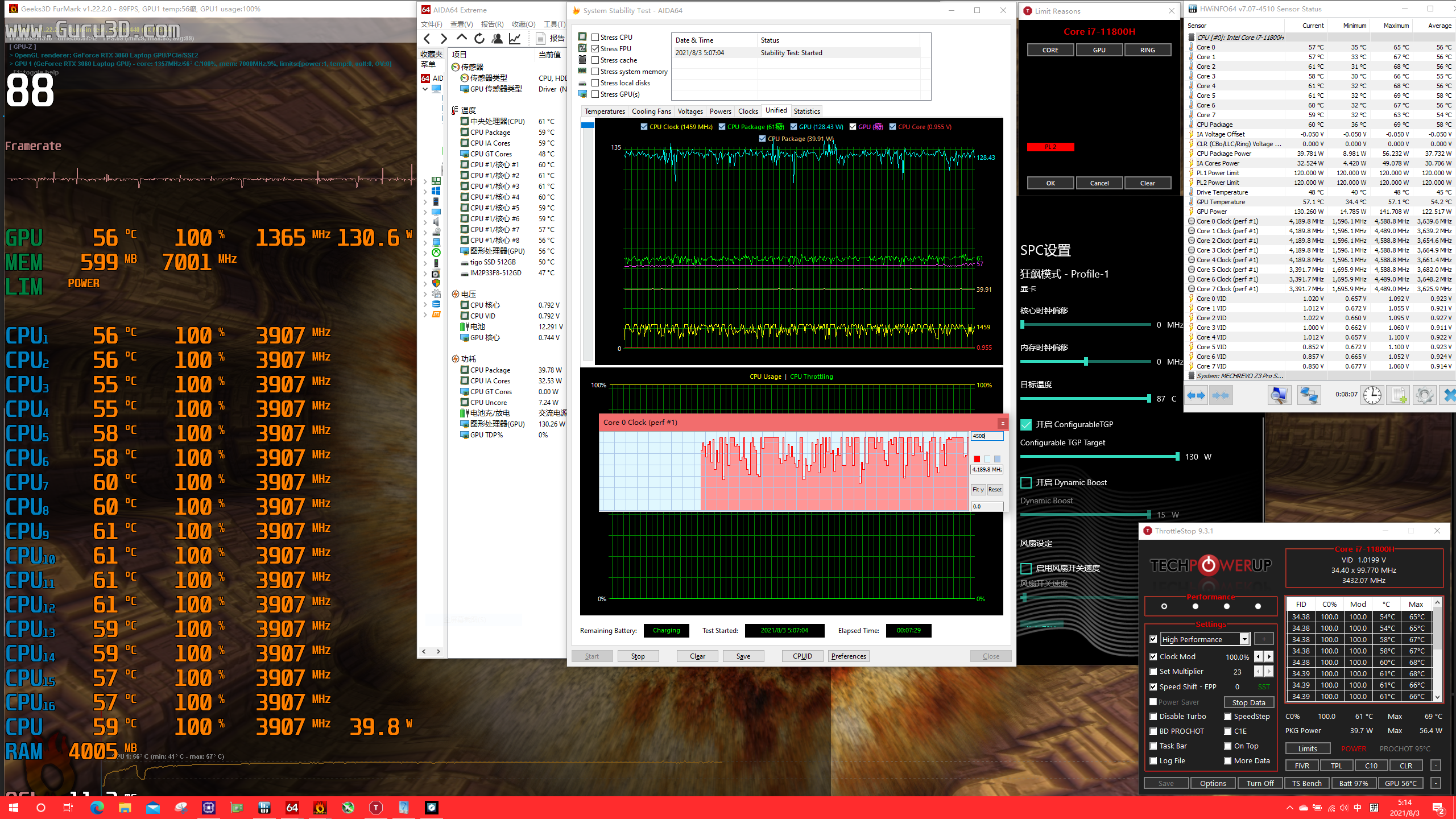Adjust Configurable TGP Target slider

[x=1177, y=457]
